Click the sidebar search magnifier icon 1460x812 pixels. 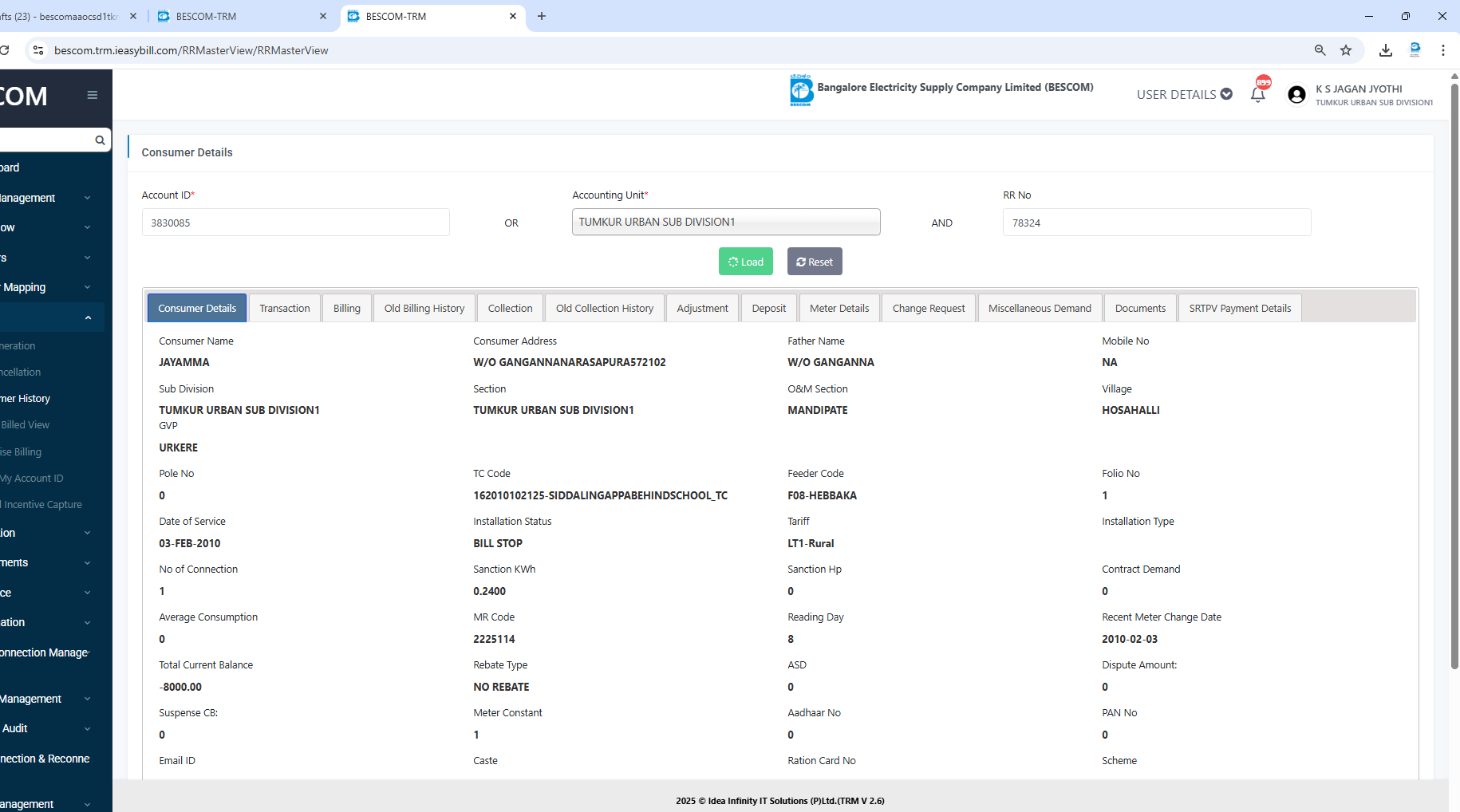[100, 140]
